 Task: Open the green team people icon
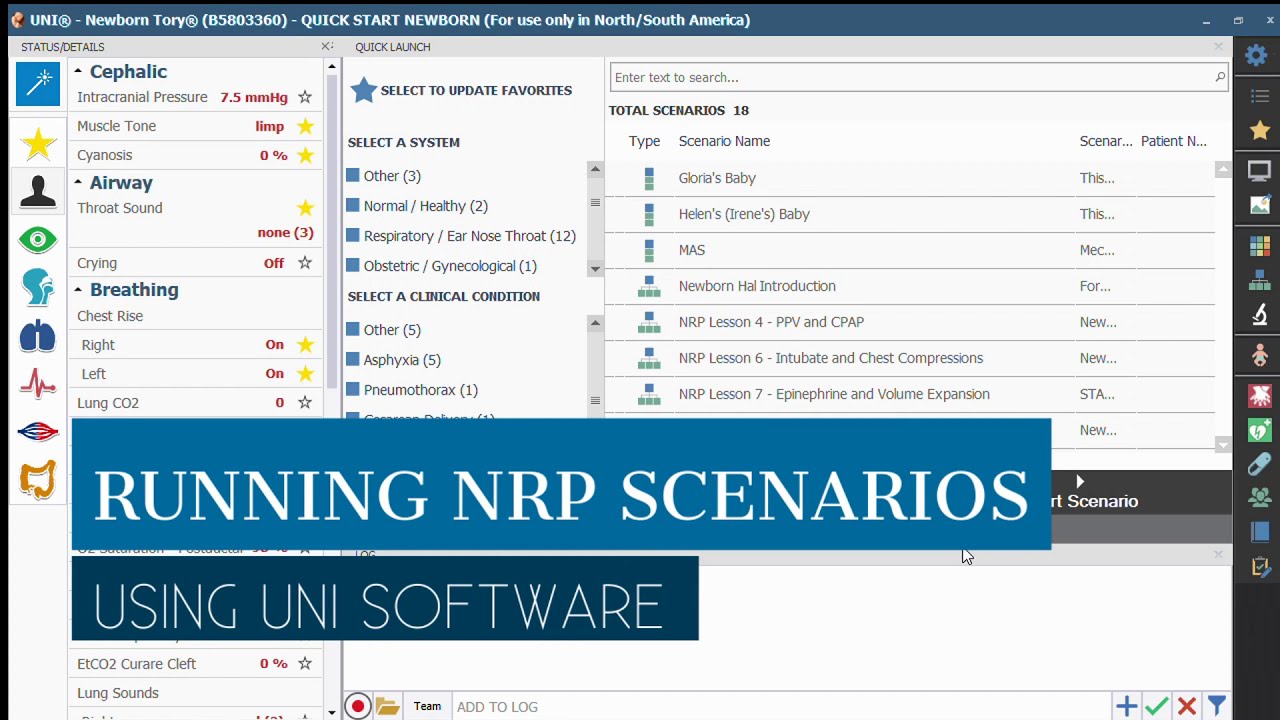[x=1259, y=497]
